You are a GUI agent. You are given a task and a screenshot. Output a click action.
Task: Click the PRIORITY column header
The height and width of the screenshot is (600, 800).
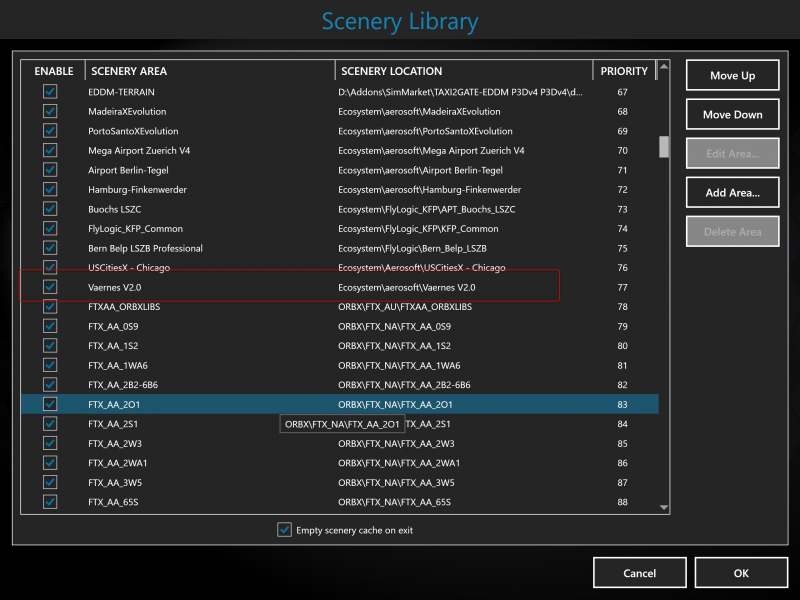[624, 71]
